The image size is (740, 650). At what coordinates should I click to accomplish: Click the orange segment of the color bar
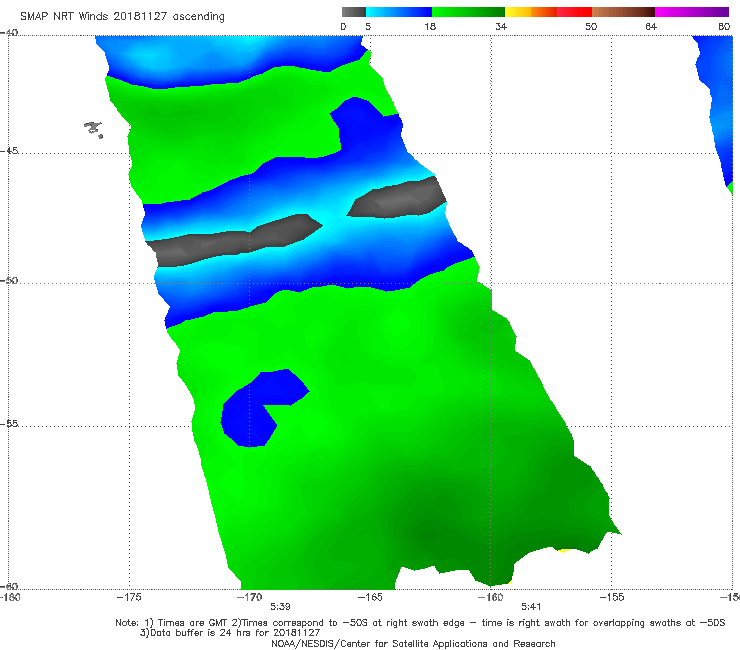544,12
